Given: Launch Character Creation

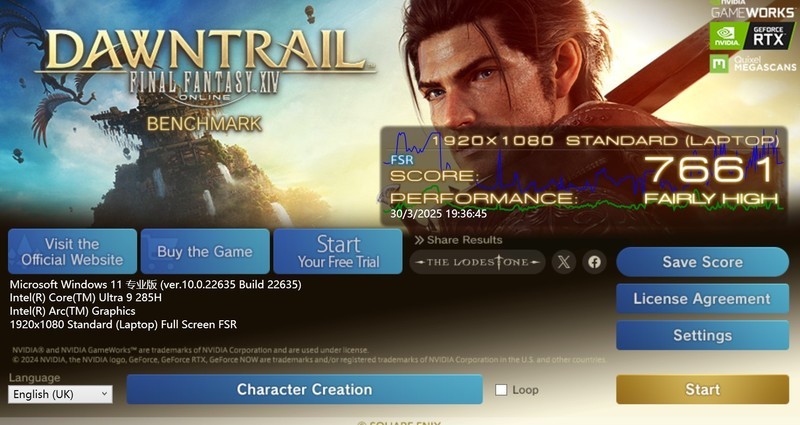Looking at the screenshot, I should click(x=305, y=389).
